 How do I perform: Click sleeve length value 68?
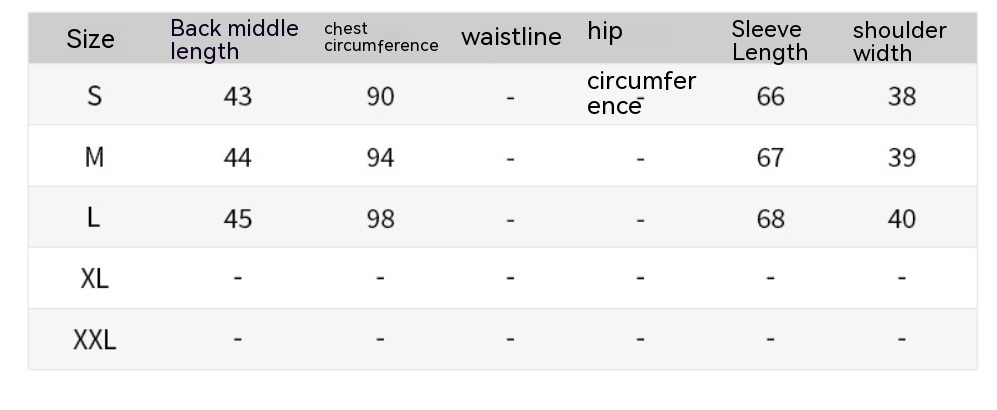pos(770,218)
